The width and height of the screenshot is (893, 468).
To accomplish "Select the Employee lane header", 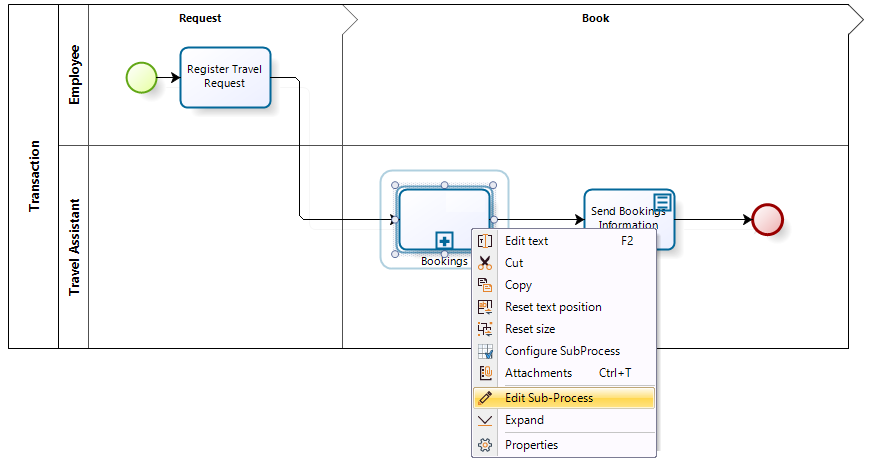I will tap(74, 75).
